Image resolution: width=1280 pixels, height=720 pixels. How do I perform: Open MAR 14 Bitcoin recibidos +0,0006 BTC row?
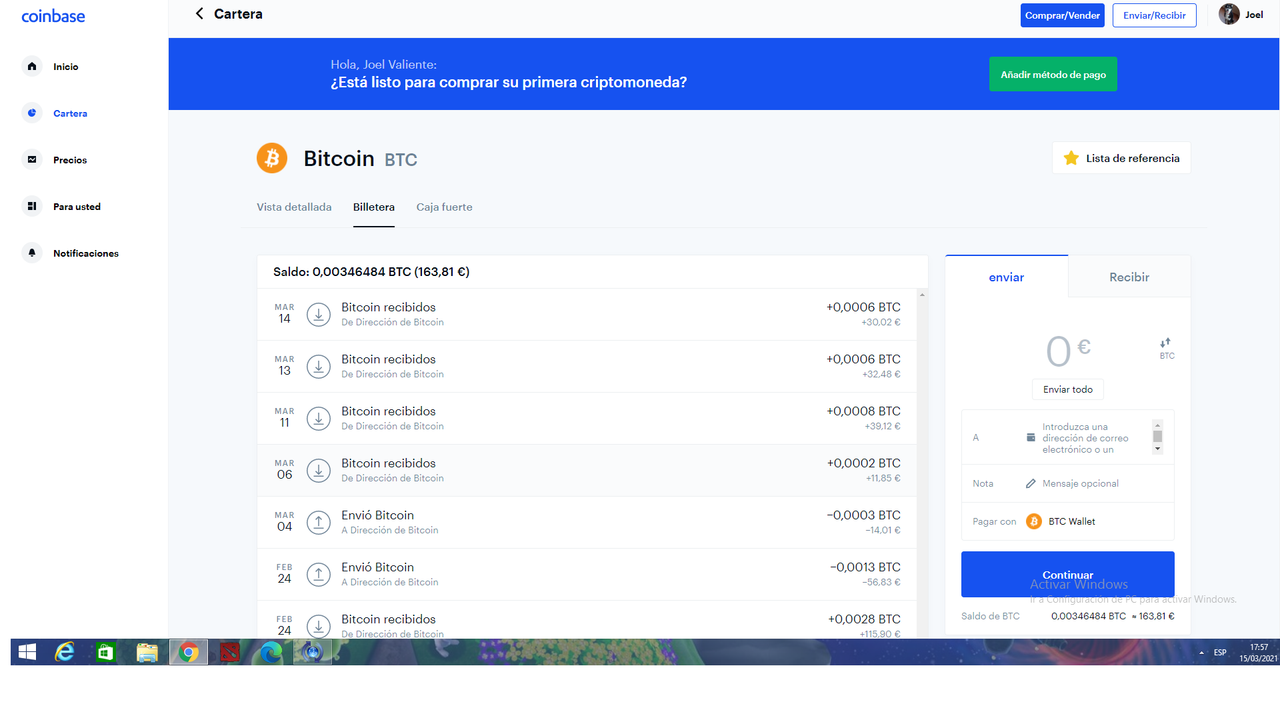pyautogui.click(x=588, y=314)
